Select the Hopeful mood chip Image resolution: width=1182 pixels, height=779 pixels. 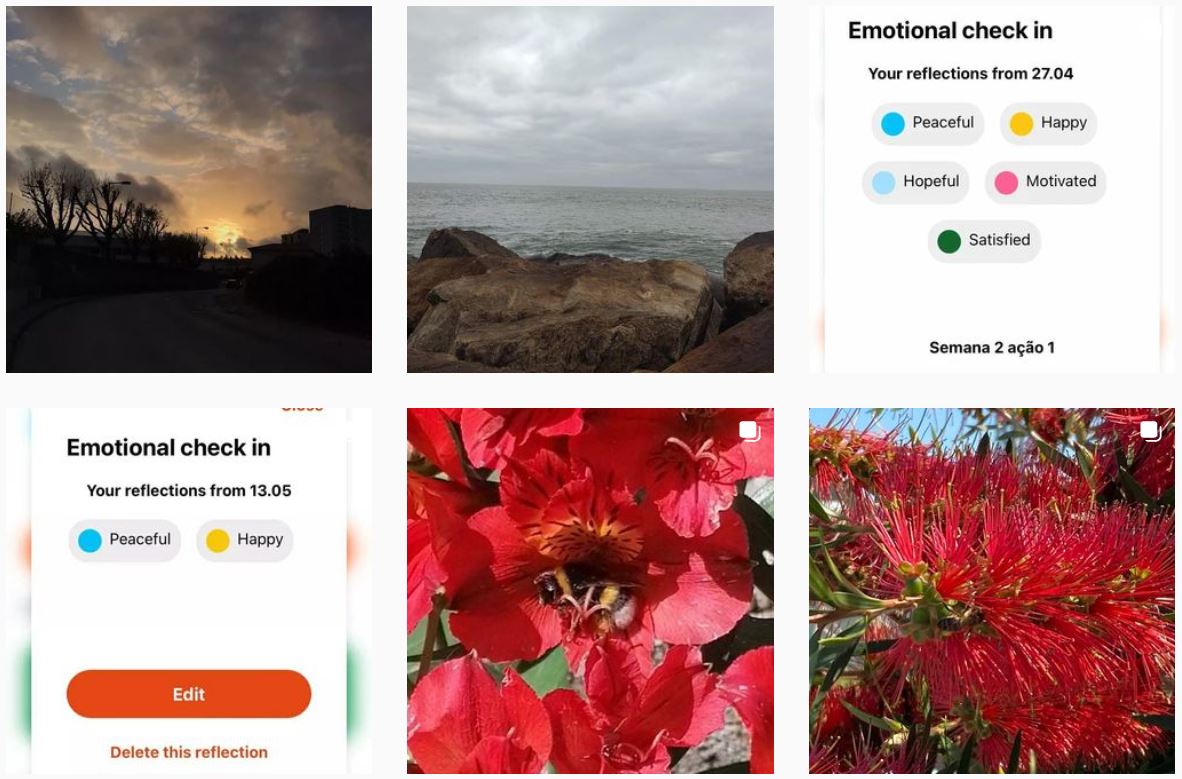pyautogui.click(x=915, y=182)
